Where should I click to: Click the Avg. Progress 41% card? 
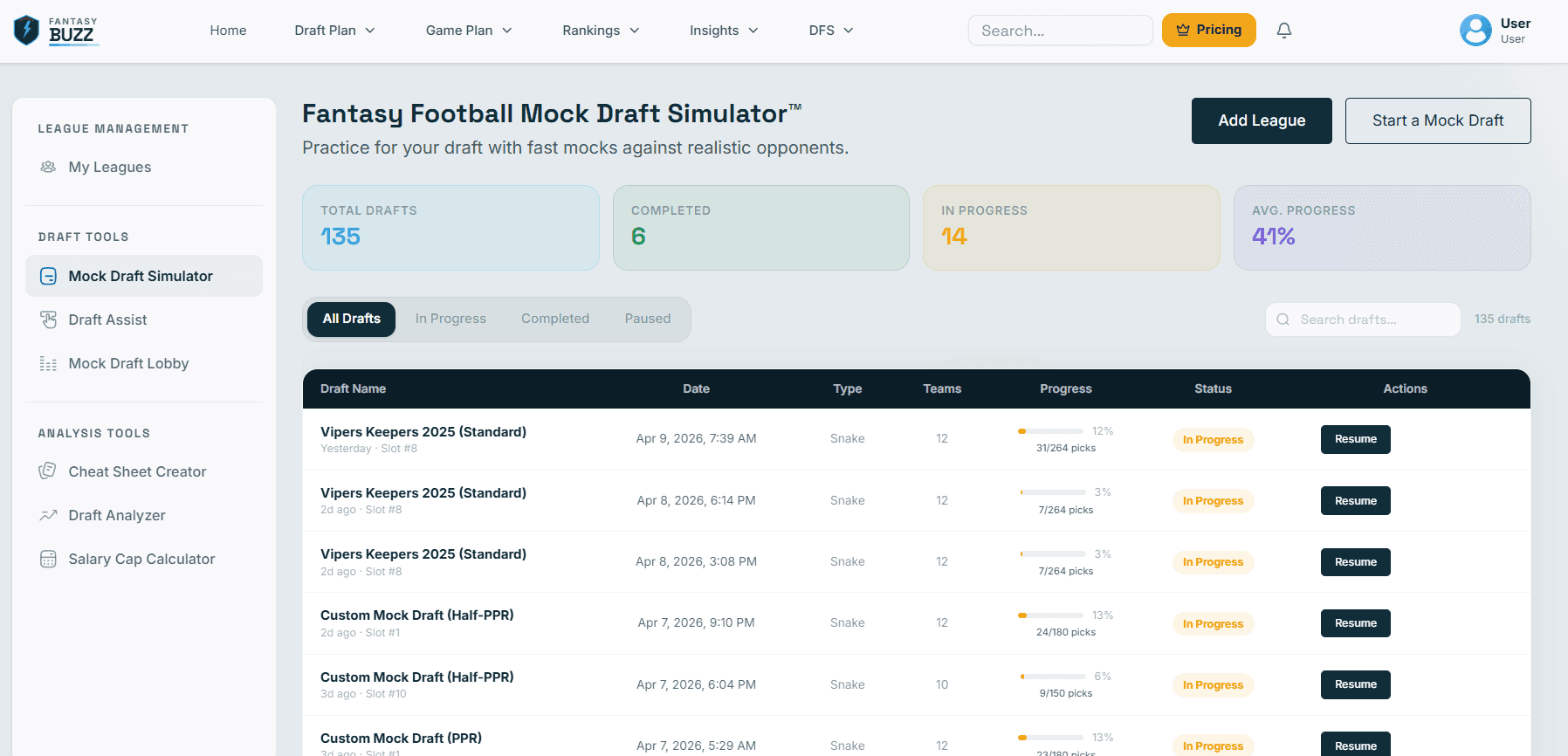(x=1382, y=227)
